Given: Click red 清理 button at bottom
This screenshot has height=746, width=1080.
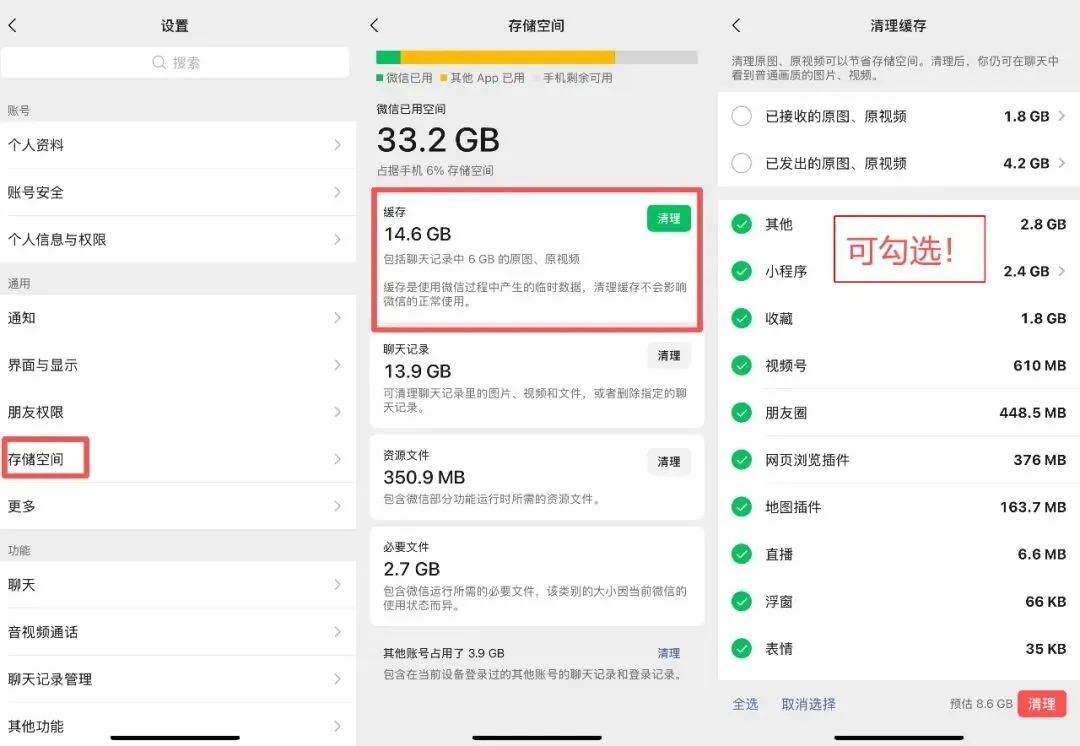Looking at the screenshot, I should click(x=1041, y=704).
